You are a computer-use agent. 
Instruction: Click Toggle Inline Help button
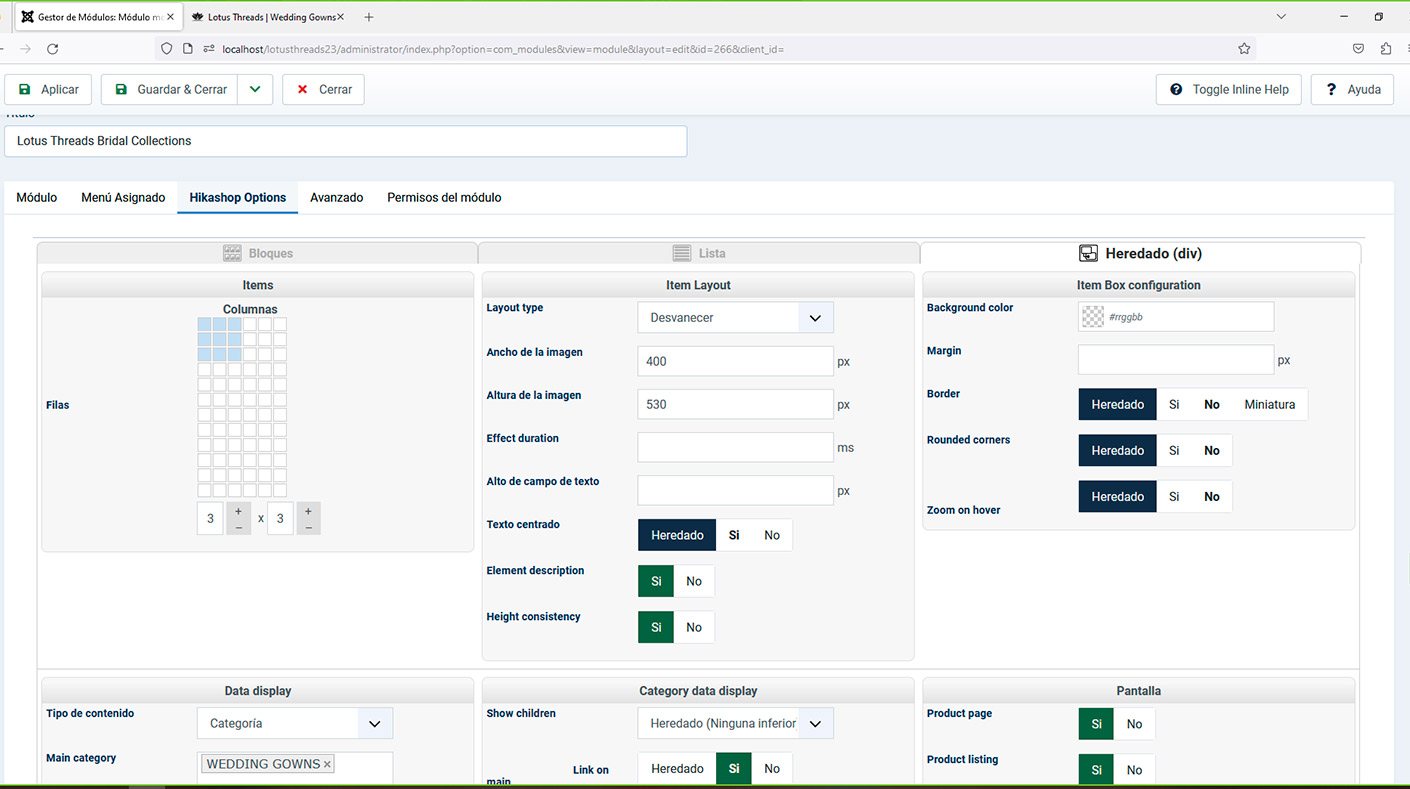point(1229,89)
